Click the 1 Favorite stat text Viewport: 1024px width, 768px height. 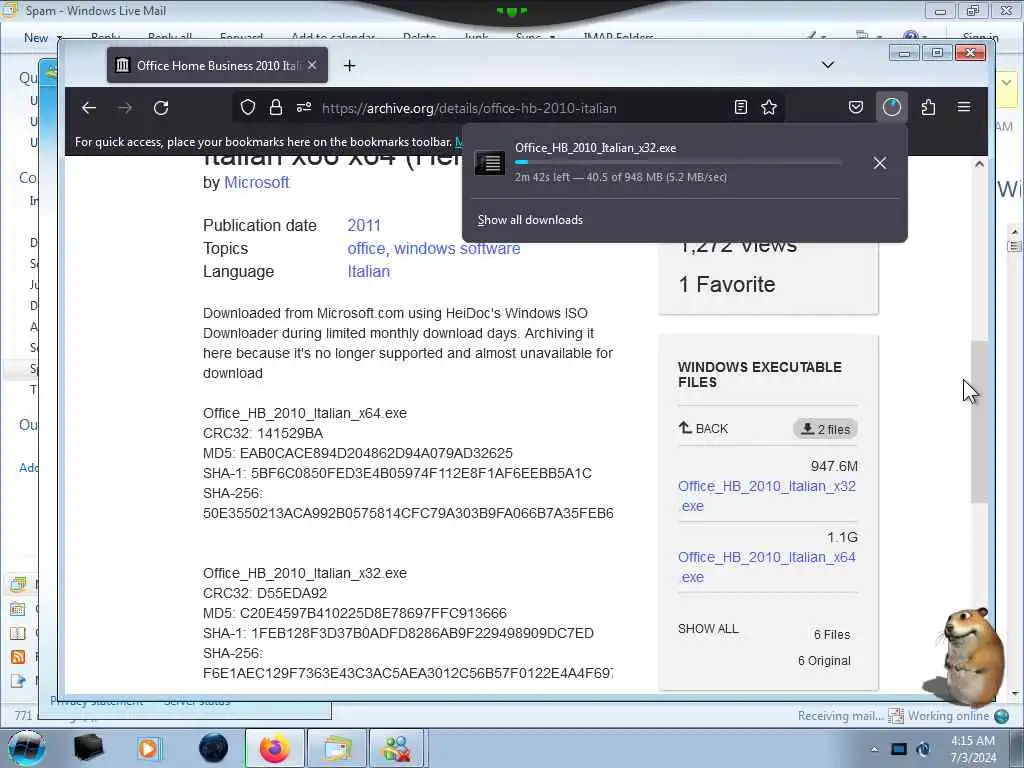(727, 285)
